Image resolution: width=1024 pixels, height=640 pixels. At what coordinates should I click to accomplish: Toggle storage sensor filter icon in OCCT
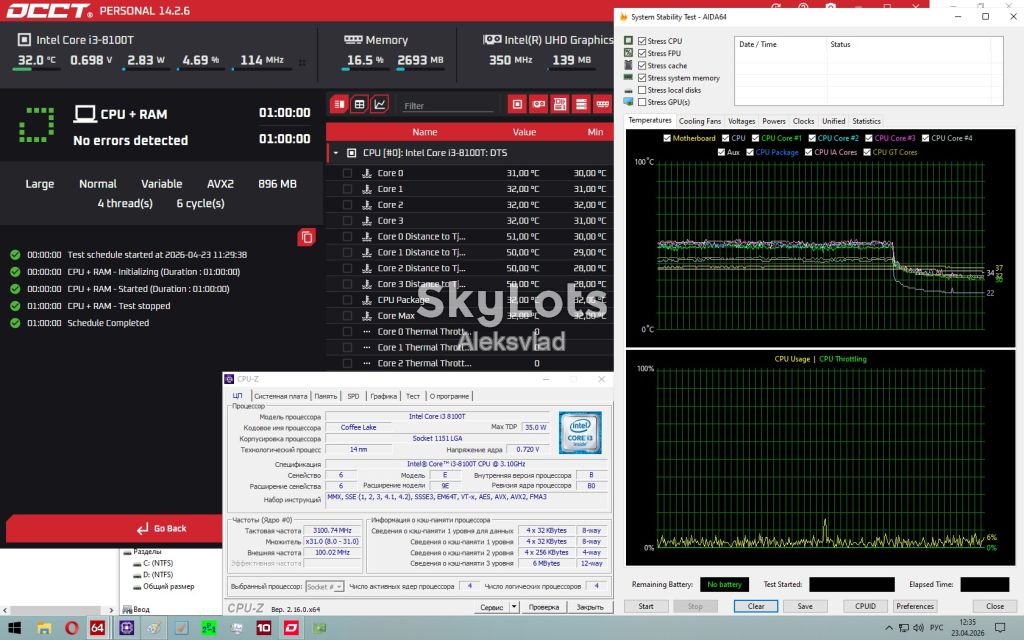581,104
